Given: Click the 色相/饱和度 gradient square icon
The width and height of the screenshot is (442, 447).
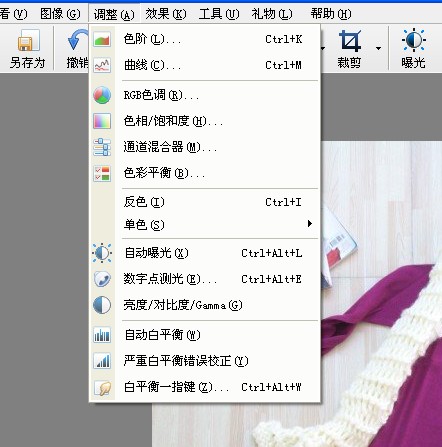Looking at the screenshot, I should (x=102, y=121).
